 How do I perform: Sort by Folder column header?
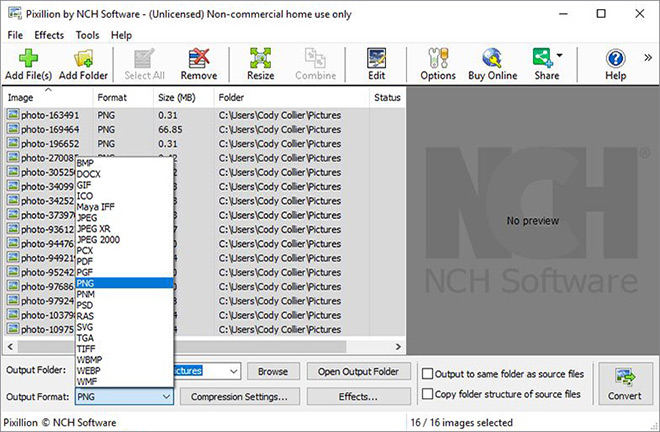click(x=291, y=97)
